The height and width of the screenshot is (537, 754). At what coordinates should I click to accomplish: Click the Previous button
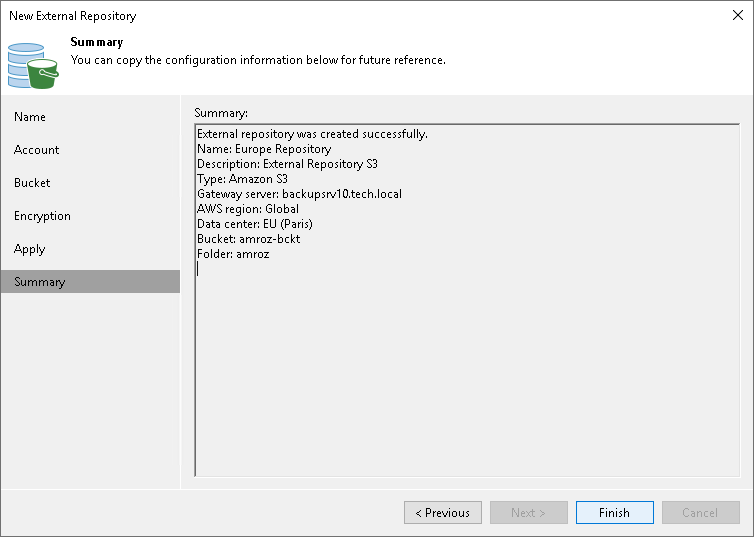(443, 513)
